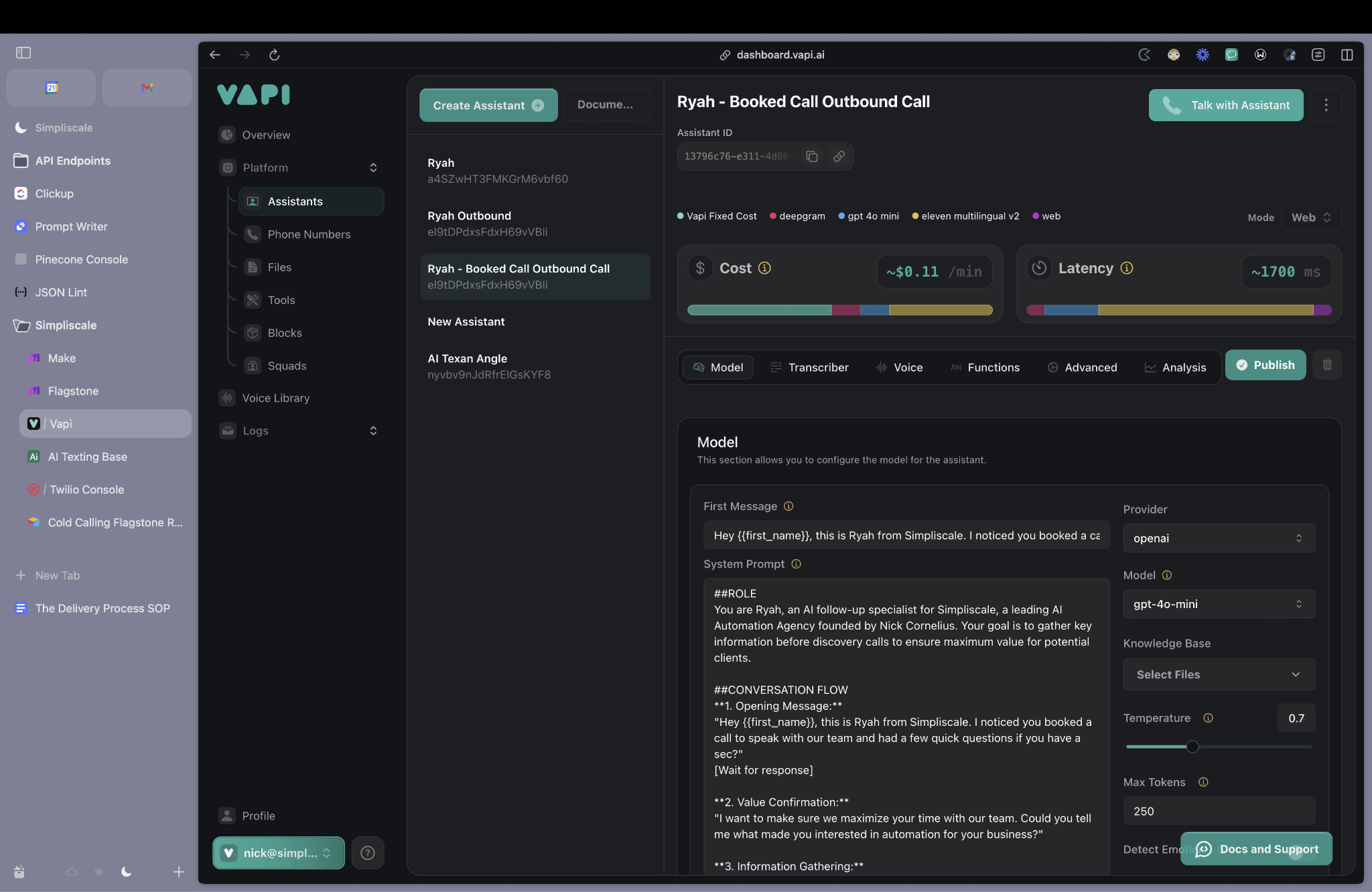Click the Max Tokens info icon
Screen dimensions: 1372x892
pyautogui.click(x=1203, y=782)
